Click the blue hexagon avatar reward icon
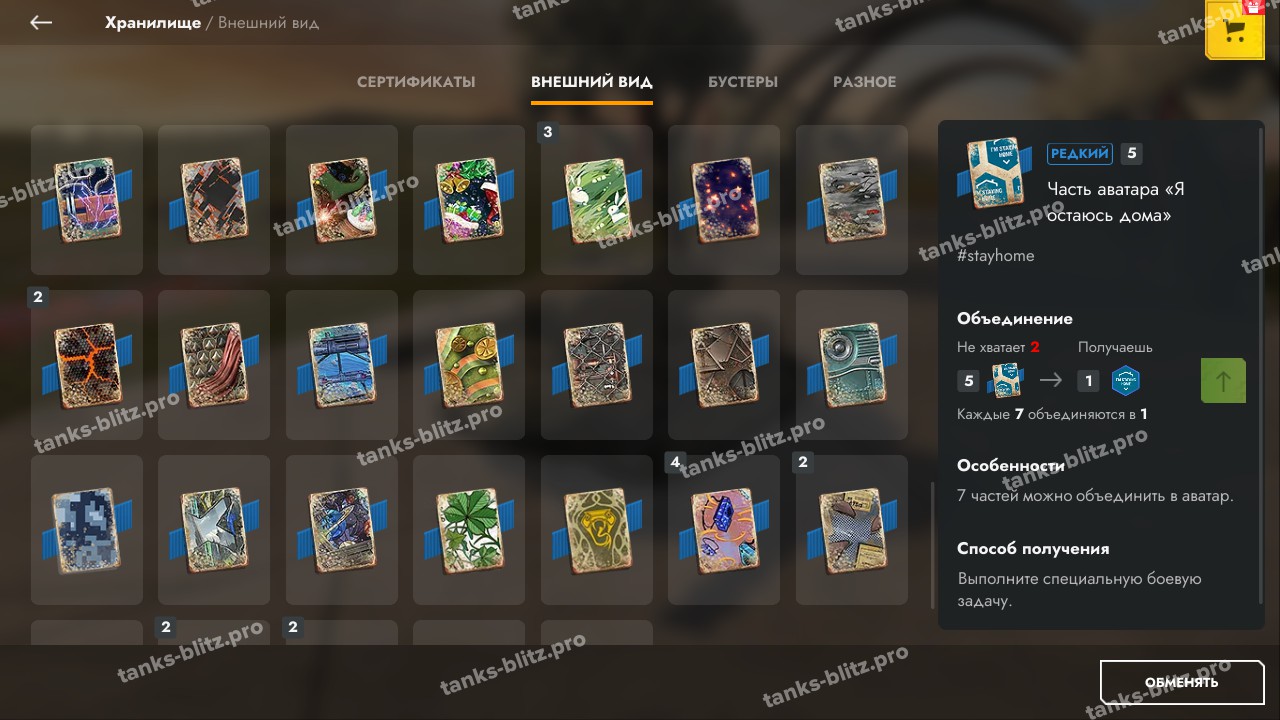 click(x=1126, y=381)
